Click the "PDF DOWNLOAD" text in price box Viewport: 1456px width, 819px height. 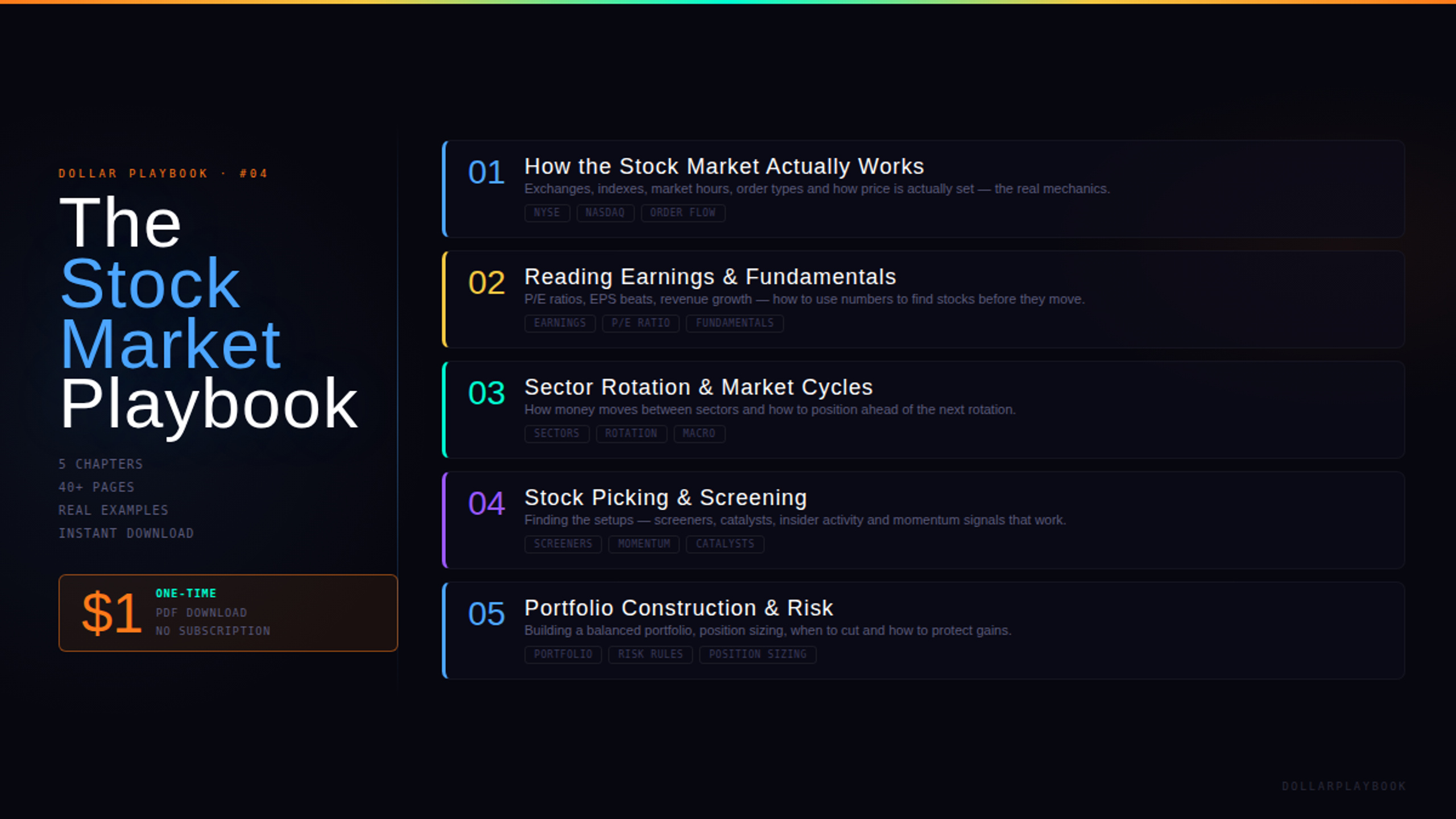(201, 613)
